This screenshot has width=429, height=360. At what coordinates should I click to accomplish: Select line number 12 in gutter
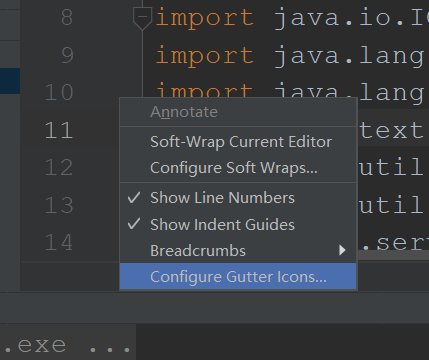pos(59,168)
